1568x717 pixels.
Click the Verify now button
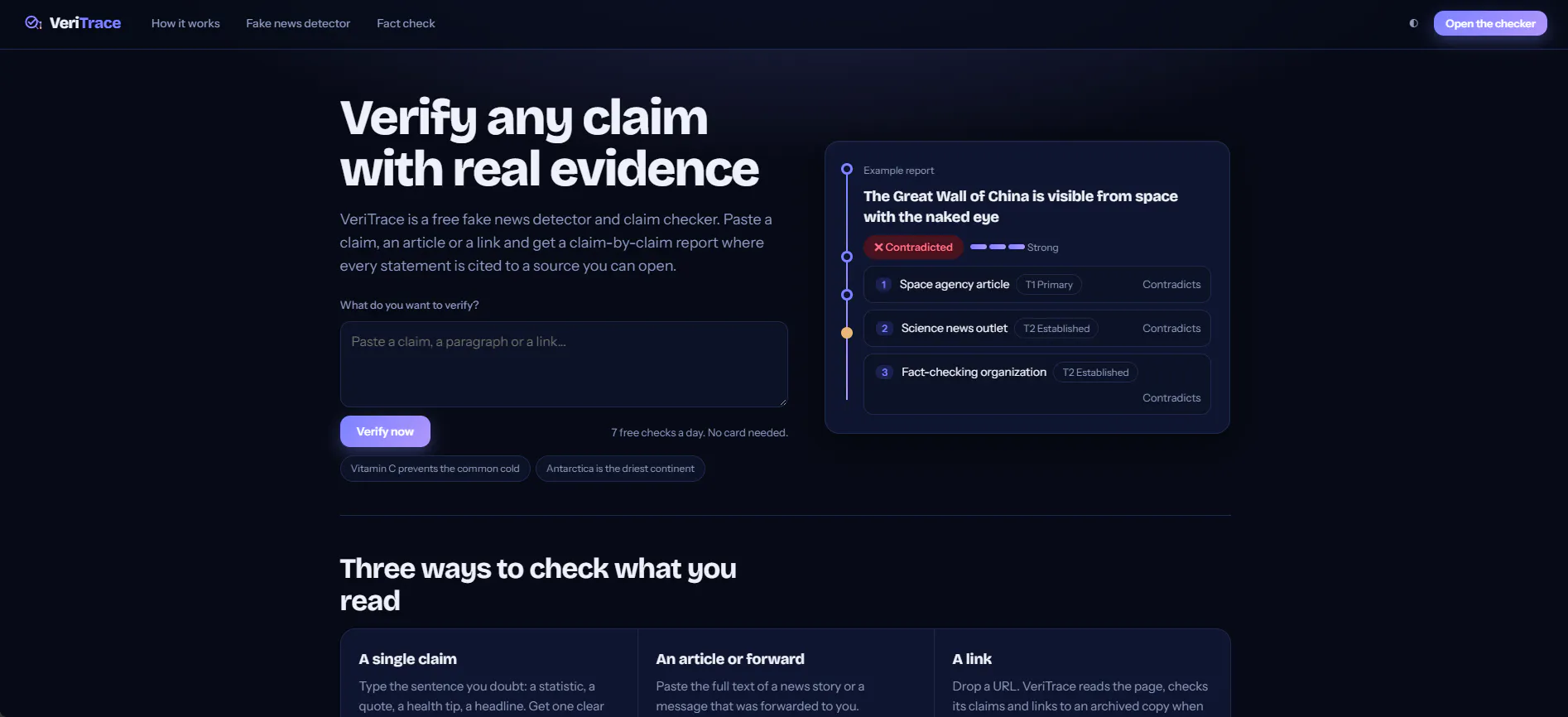[x=385, y=431]
